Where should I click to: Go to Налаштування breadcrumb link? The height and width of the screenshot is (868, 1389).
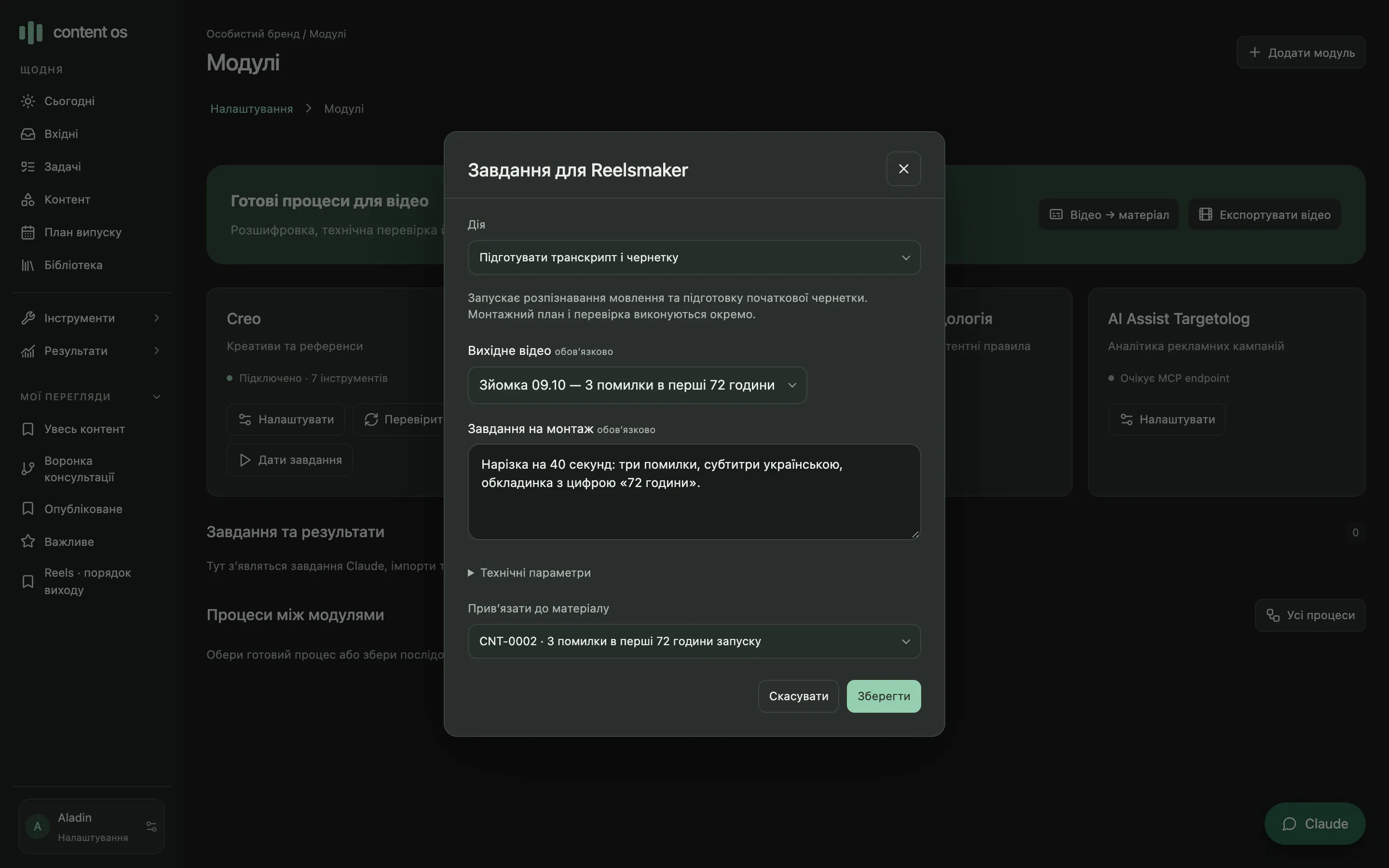tap(251, 108)
